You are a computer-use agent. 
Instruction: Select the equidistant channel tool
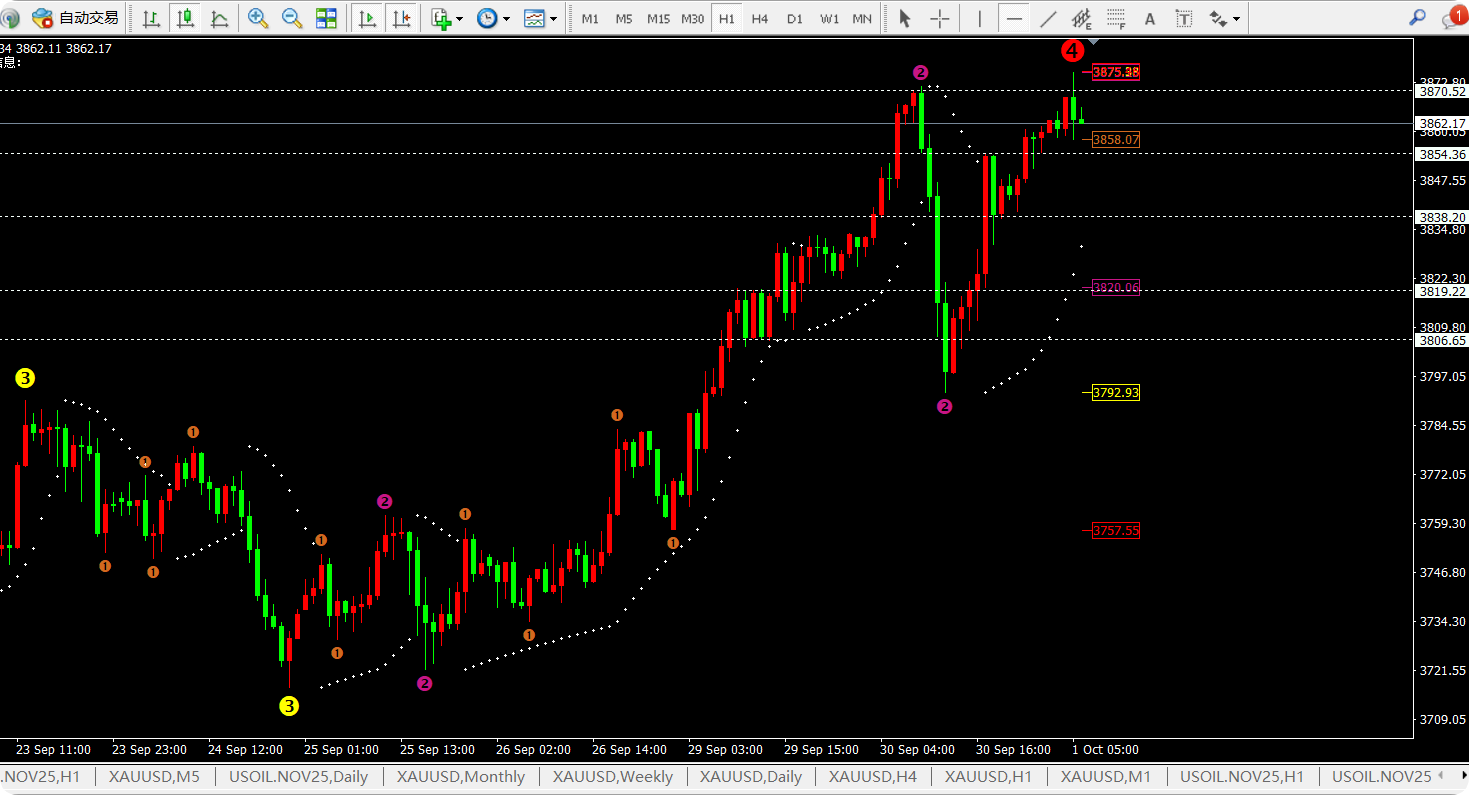point(1082,18)
